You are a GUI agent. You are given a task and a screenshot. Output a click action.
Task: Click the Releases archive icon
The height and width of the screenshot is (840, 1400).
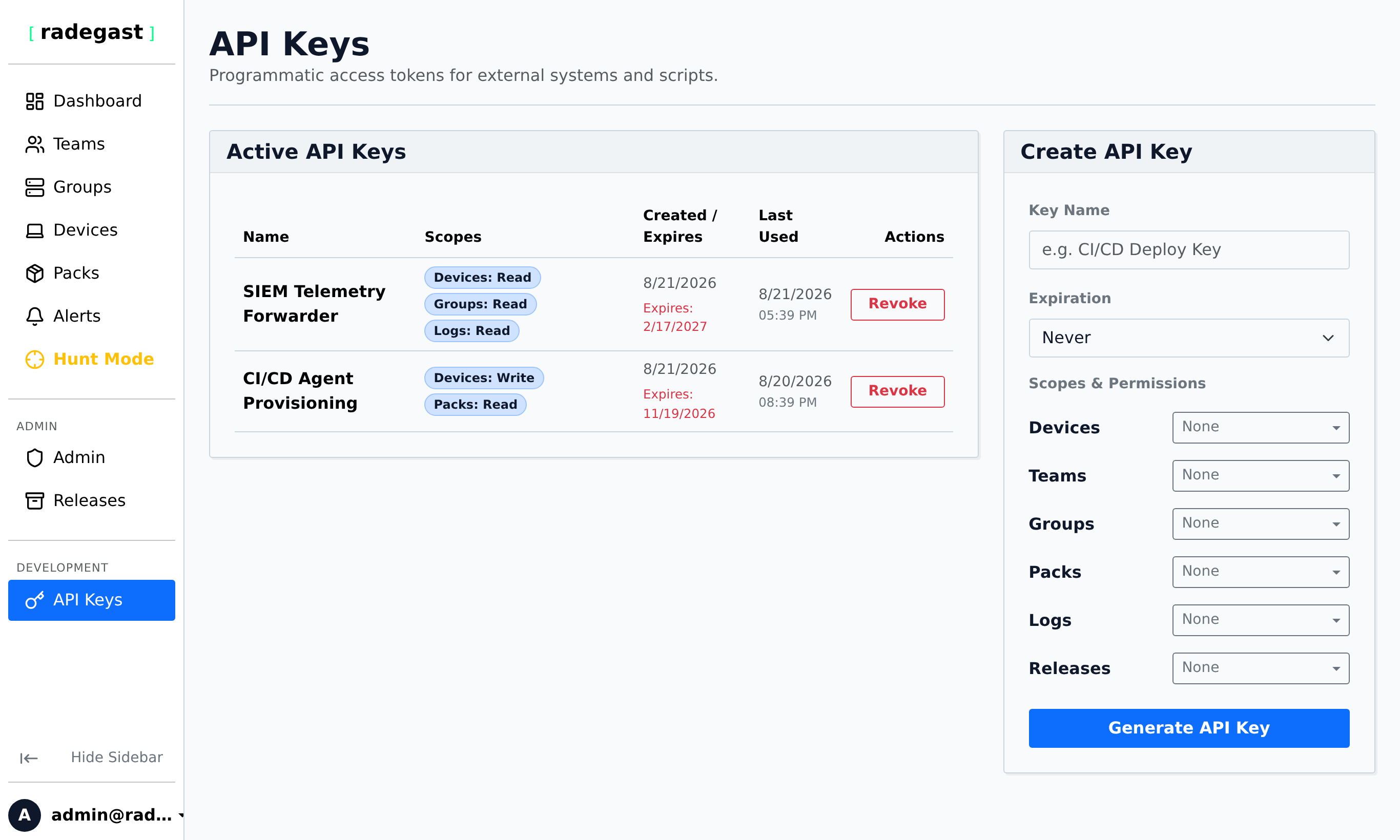click(34, 500)
